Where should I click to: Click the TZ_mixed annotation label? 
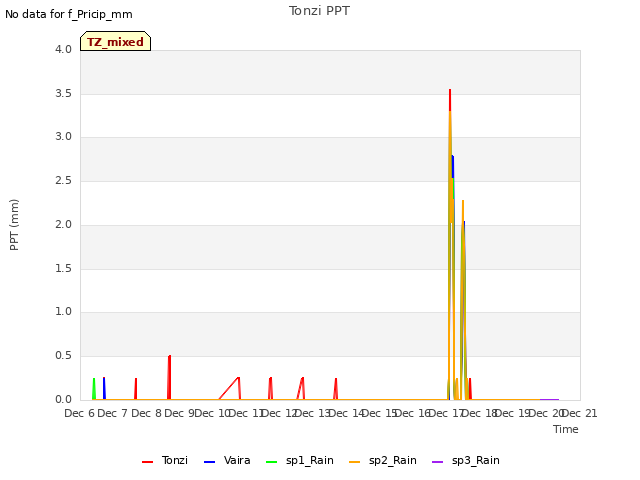click(116, 41)
